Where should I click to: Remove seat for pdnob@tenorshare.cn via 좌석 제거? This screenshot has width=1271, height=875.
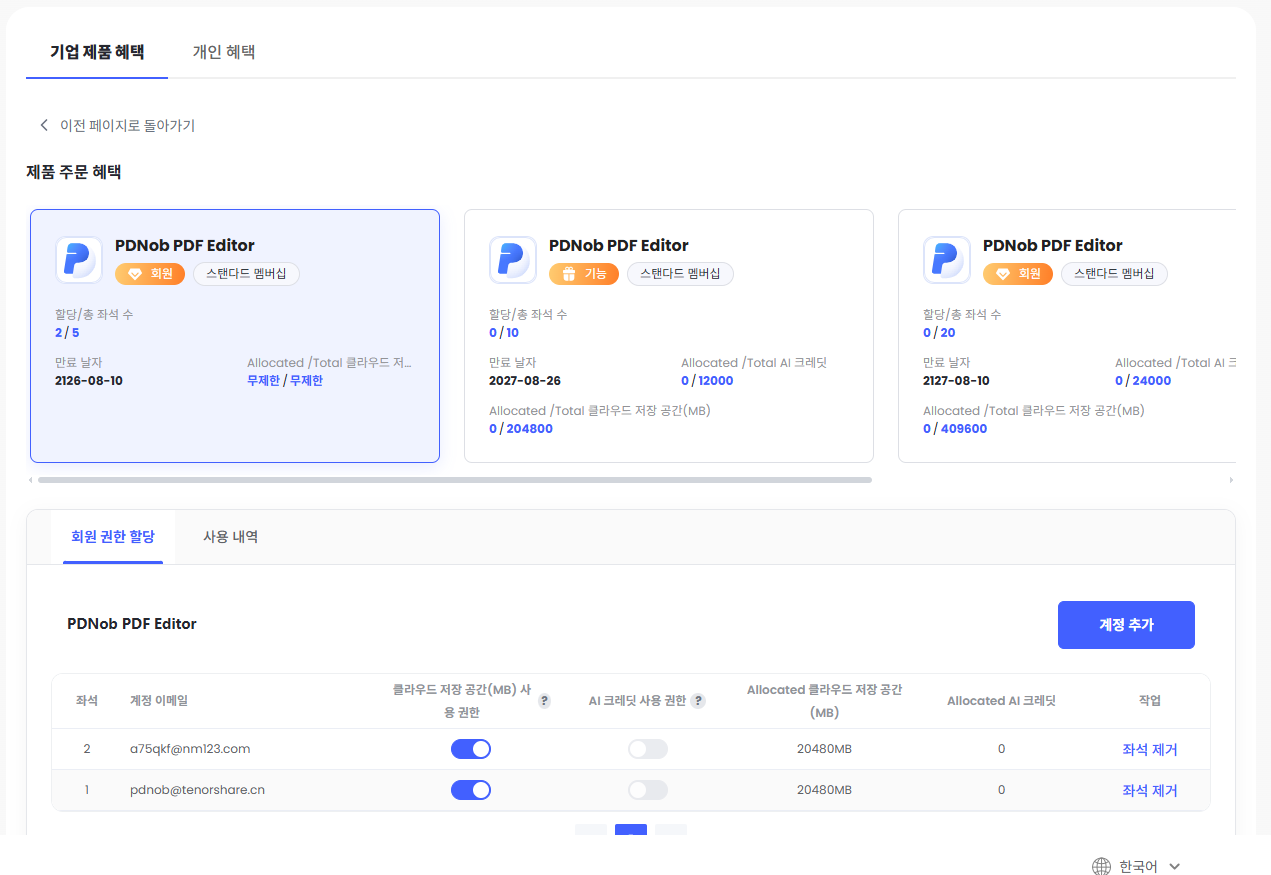(1150, 790)
